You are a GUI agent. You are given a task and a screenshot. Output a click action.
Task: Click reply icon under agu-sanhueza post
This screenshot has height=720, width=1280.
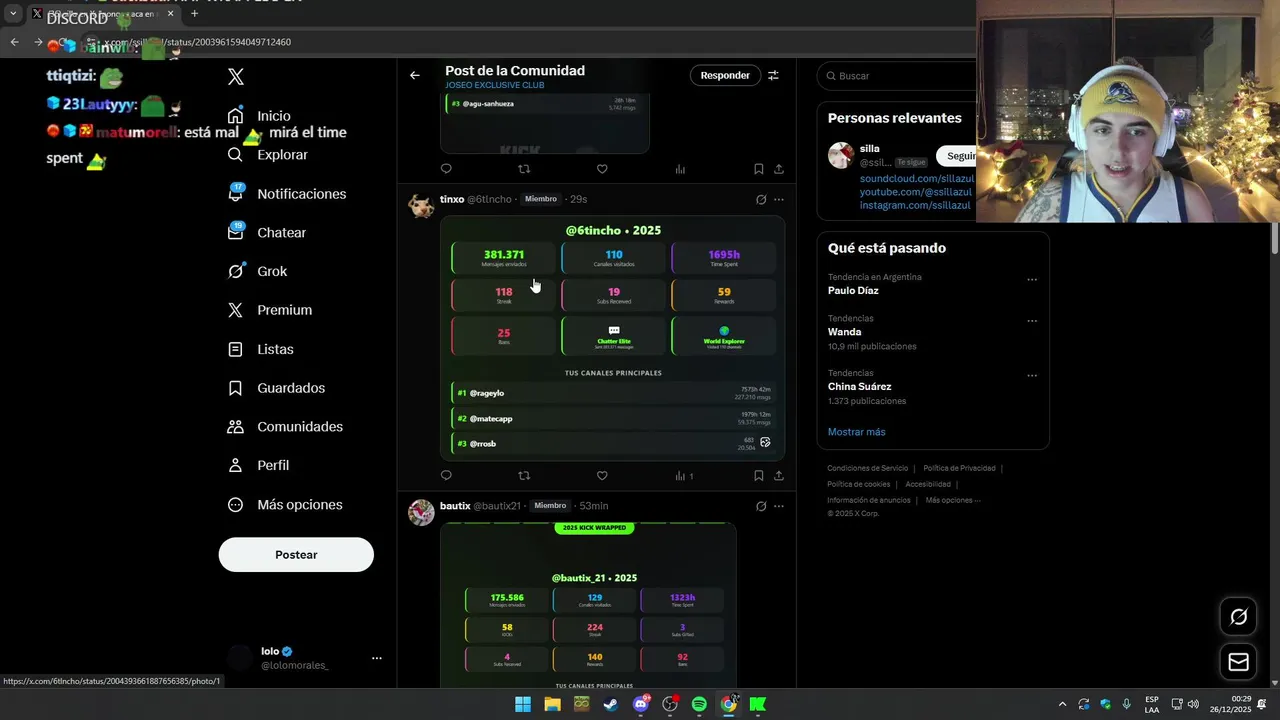click(x=446, y=169)
